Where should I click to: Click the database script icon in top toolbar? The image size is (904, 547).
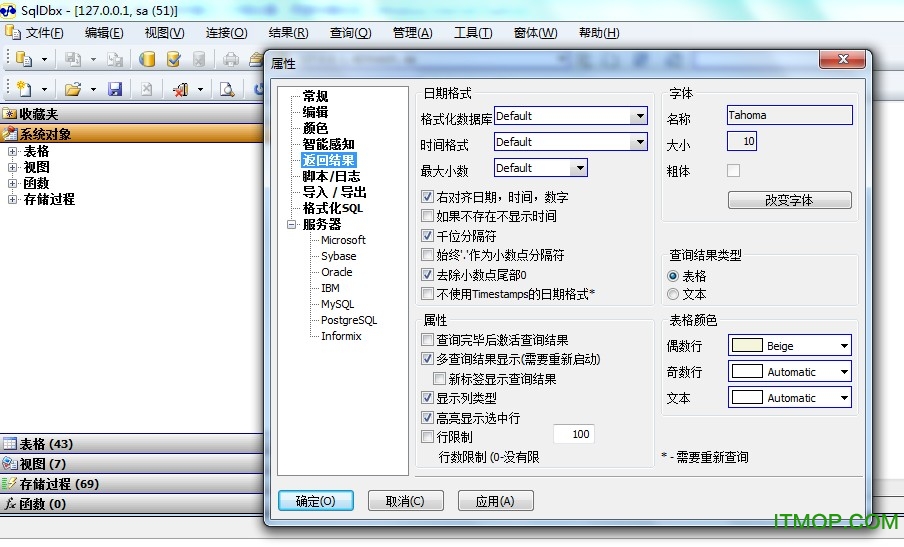(24, 58)
